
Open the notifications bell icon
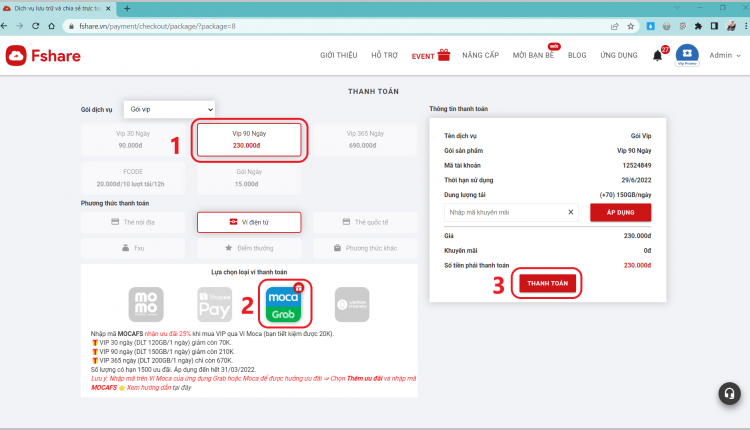click(658, 56)
